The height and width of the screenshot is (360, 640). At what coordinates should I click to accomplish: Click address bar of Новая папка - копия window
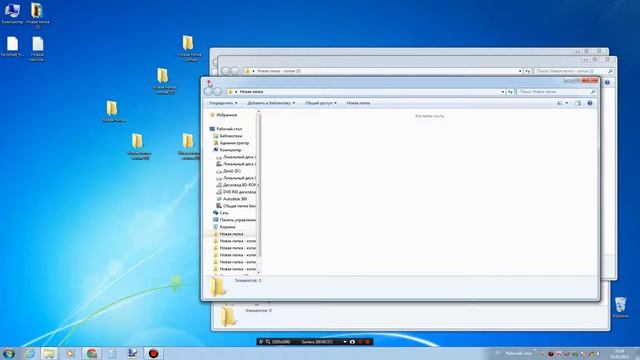(x=384, y=71)
